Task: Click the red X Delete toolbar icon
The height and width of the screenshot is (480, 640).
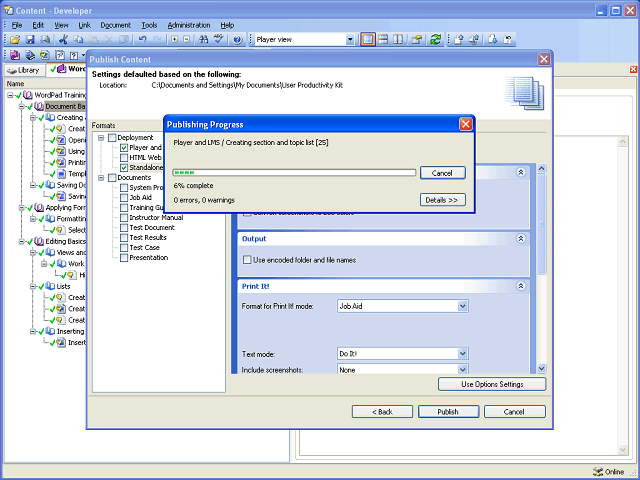Action: click(109, 40)
